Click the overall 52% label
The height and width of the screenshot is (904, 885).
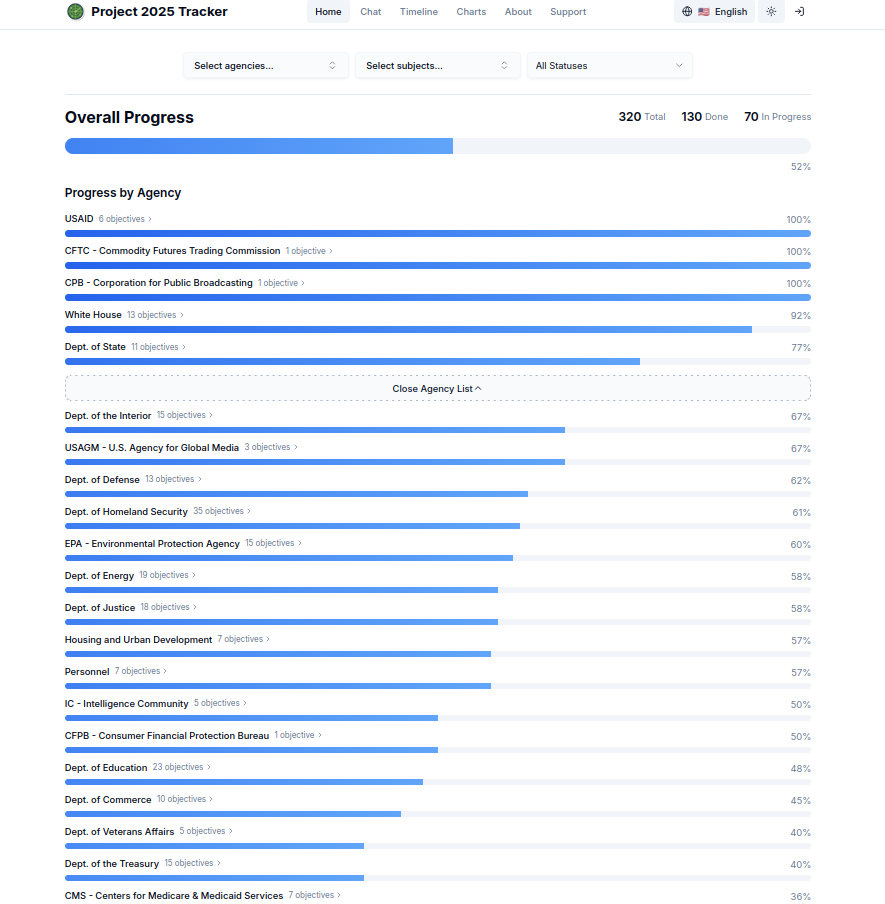pyautogui.click(x=801, y=167)
